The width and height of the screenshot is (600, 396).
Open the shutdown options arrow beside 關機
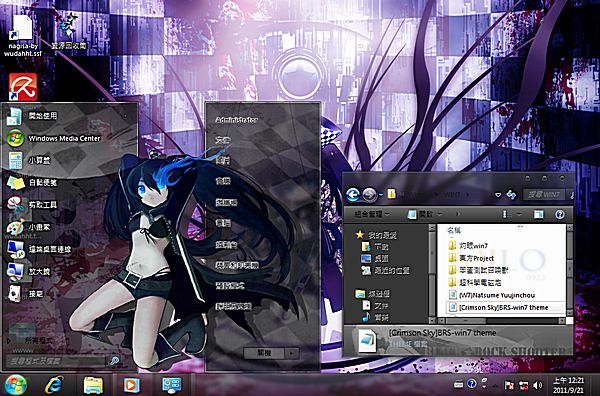click(292, 353)
